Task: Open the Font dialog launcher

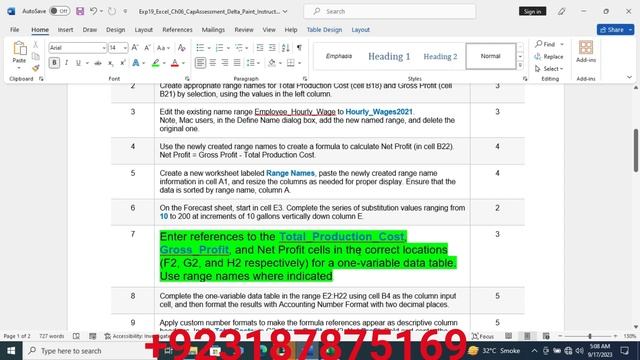Action: (187, 79)
